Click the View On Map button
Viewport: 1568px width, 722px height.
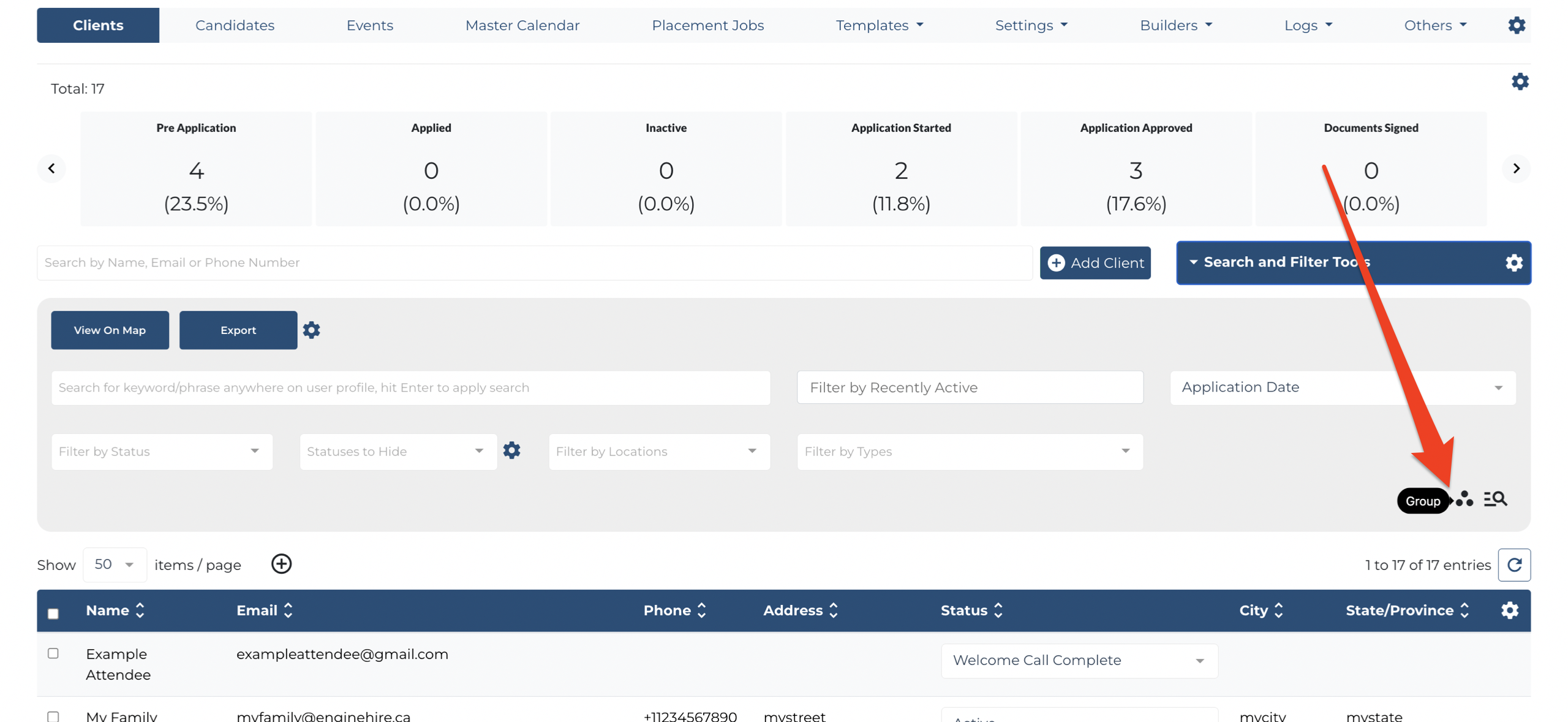click(110, 330)
